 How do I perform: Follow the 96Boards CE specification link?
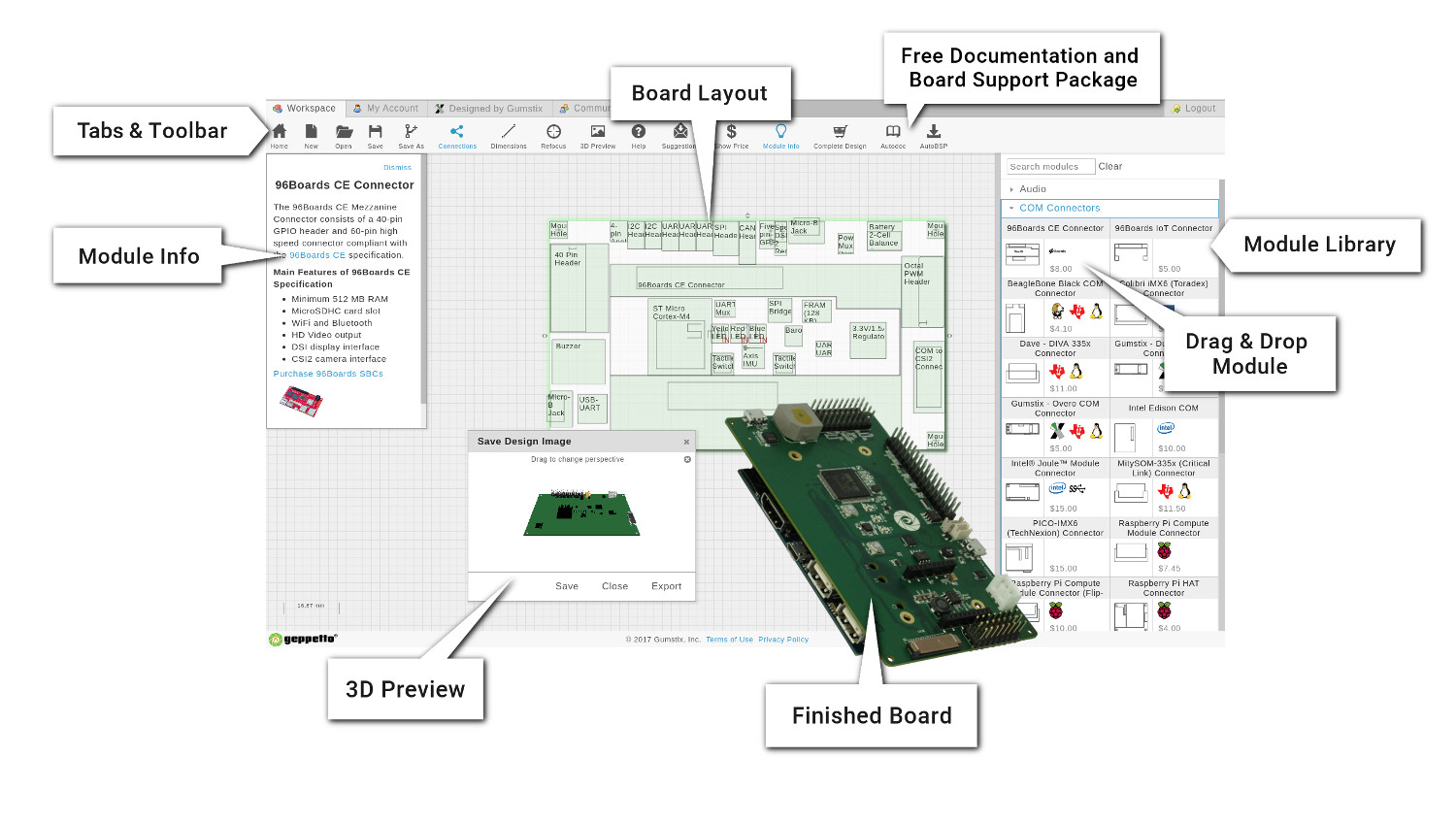[x=317, y=255]
